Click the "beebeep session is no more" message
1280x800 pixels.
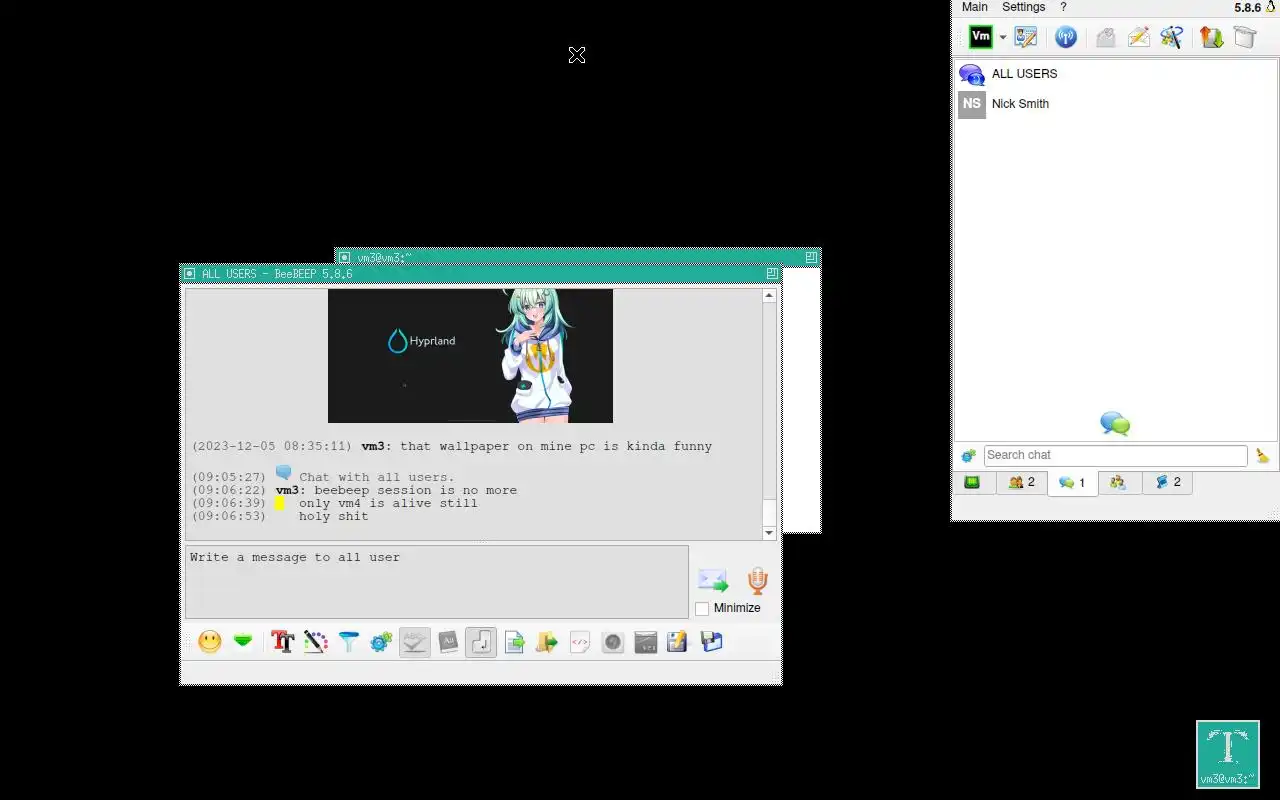415,490
